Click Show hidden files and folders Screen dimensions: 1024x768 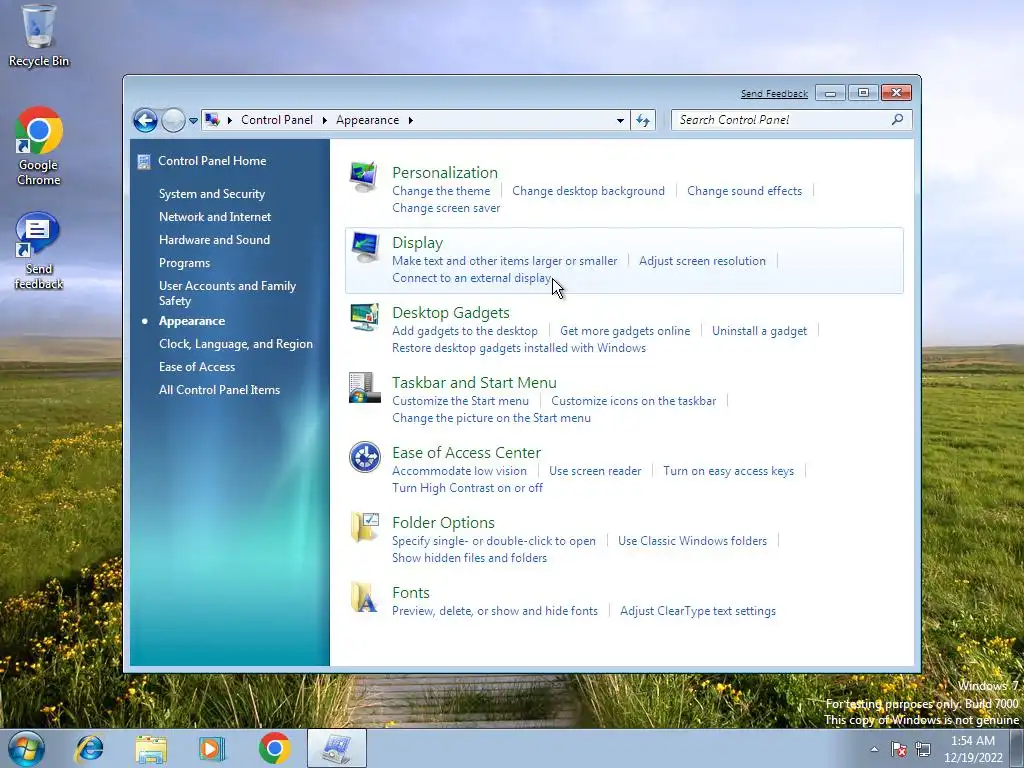[469, 558]
